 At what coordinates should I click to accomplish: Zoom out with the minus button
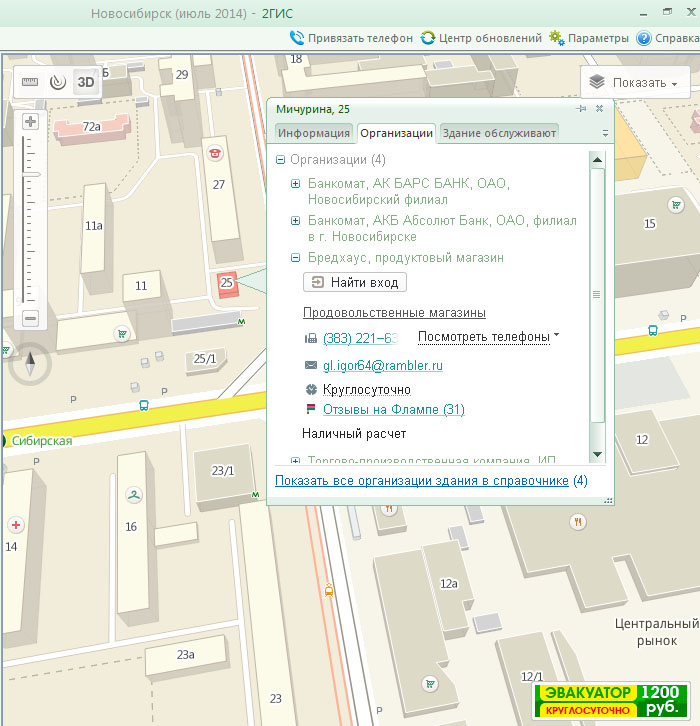(x=31, y=318)
